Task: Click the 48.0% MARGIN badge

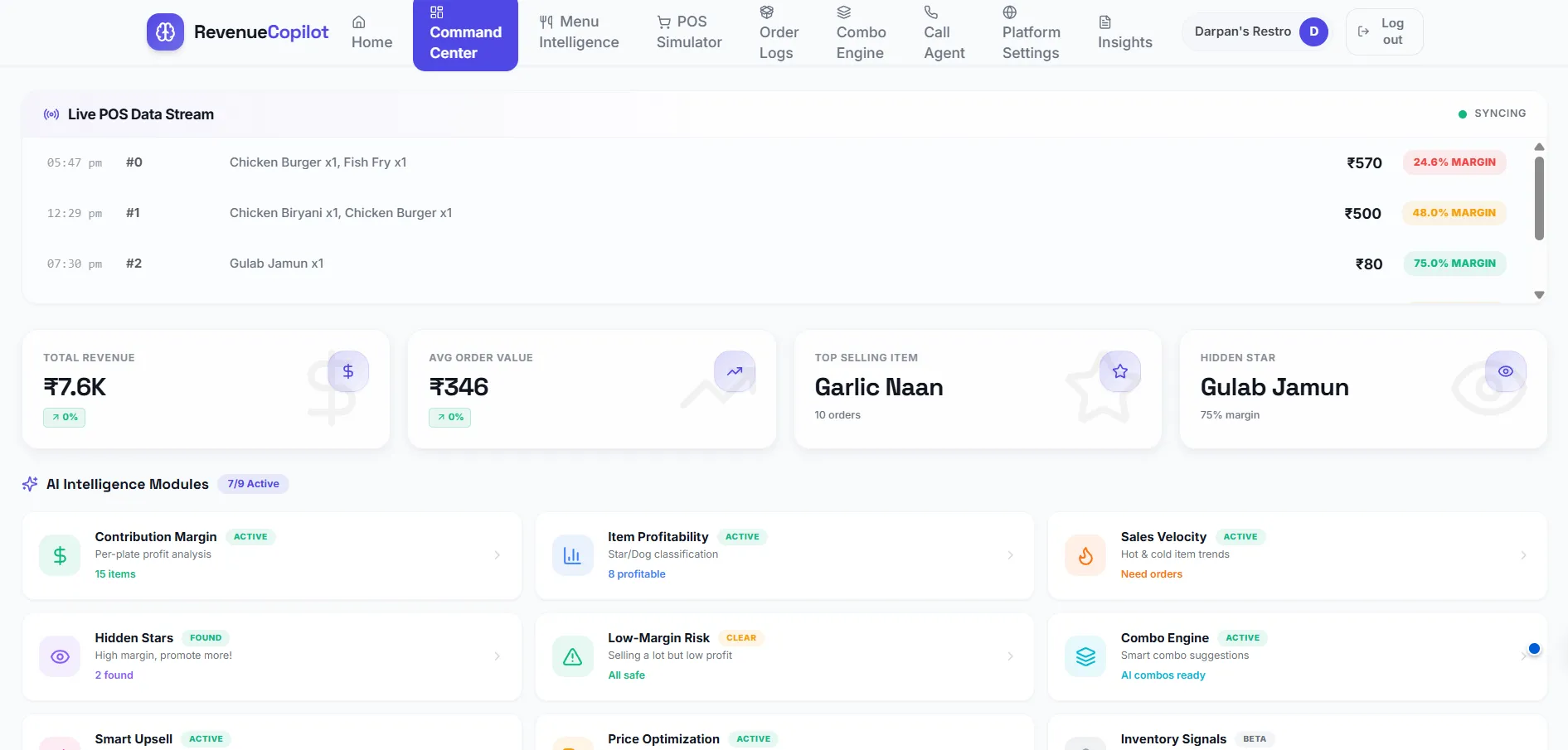Action: (1454, 213)
